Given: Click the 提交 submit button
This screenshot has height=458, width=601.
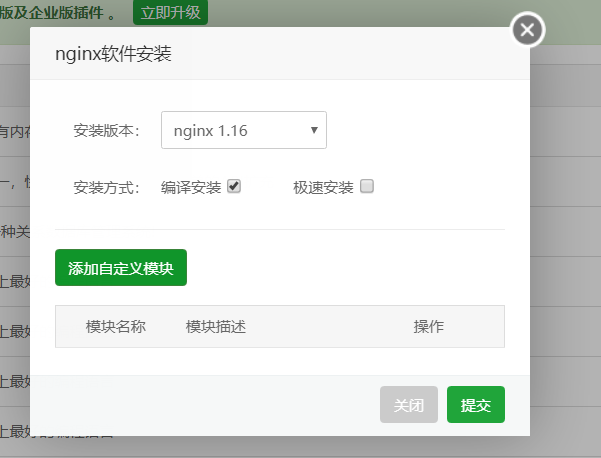Looking at the screenshot, I should coord(476,404).
